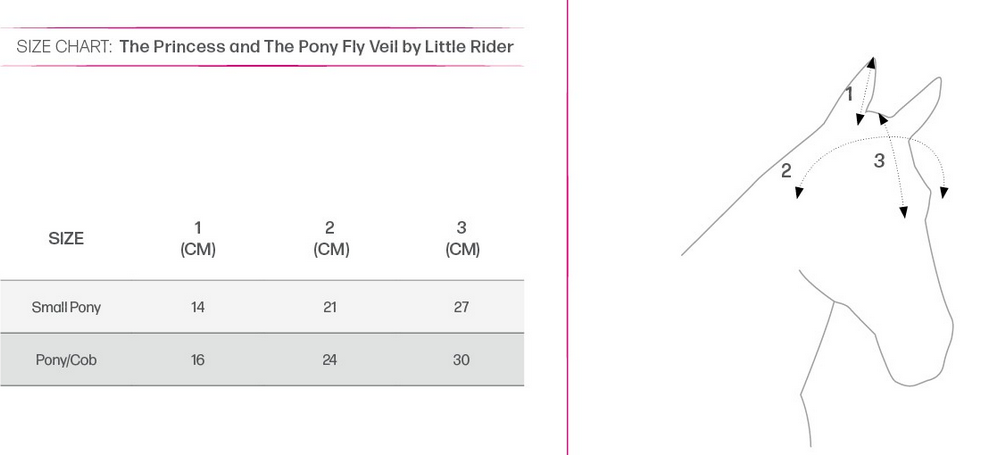Click the measurement 1 (CM) column header
Screen dimensions: 989x455
198,239
